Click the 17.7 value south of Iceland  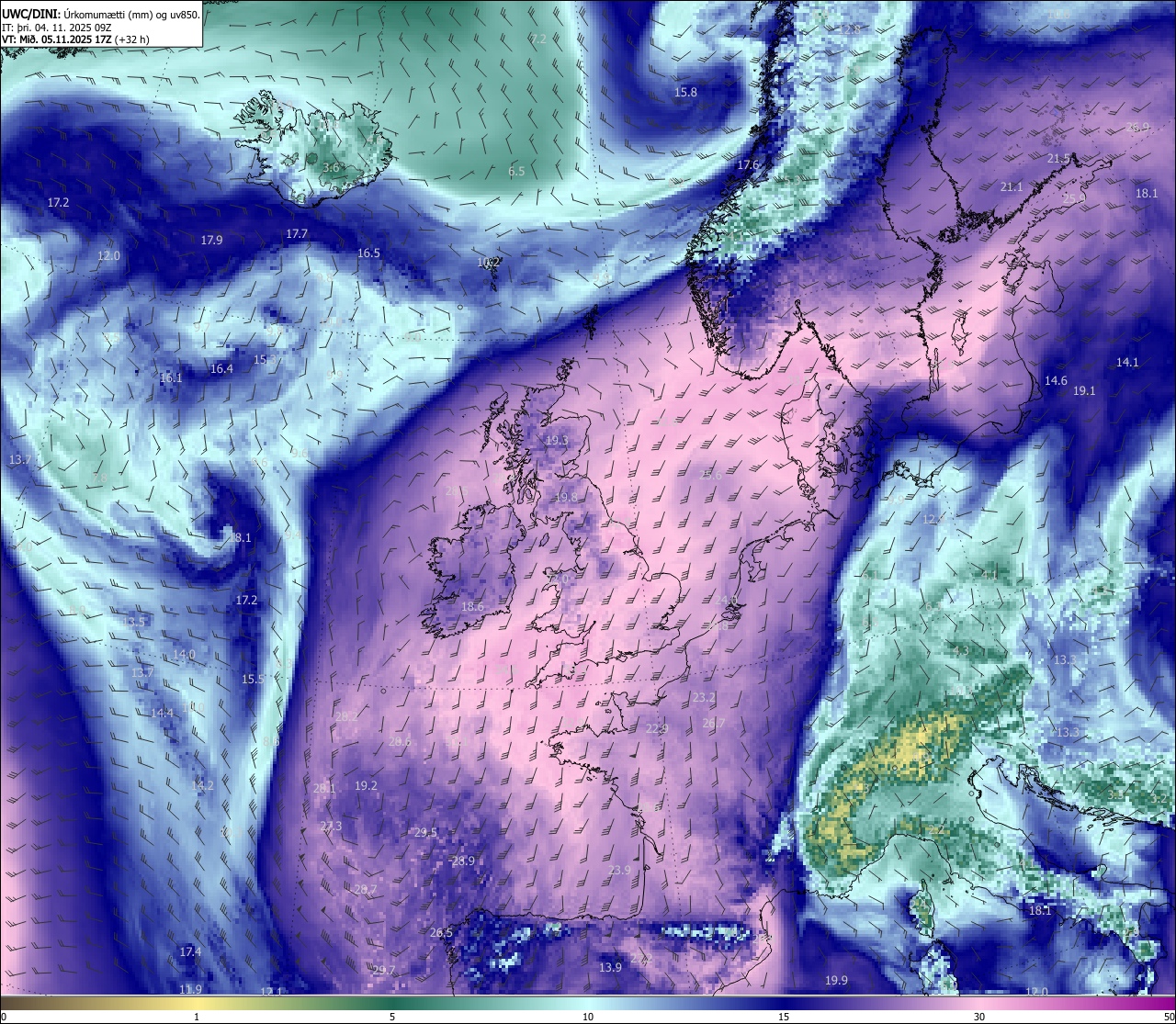296,234
